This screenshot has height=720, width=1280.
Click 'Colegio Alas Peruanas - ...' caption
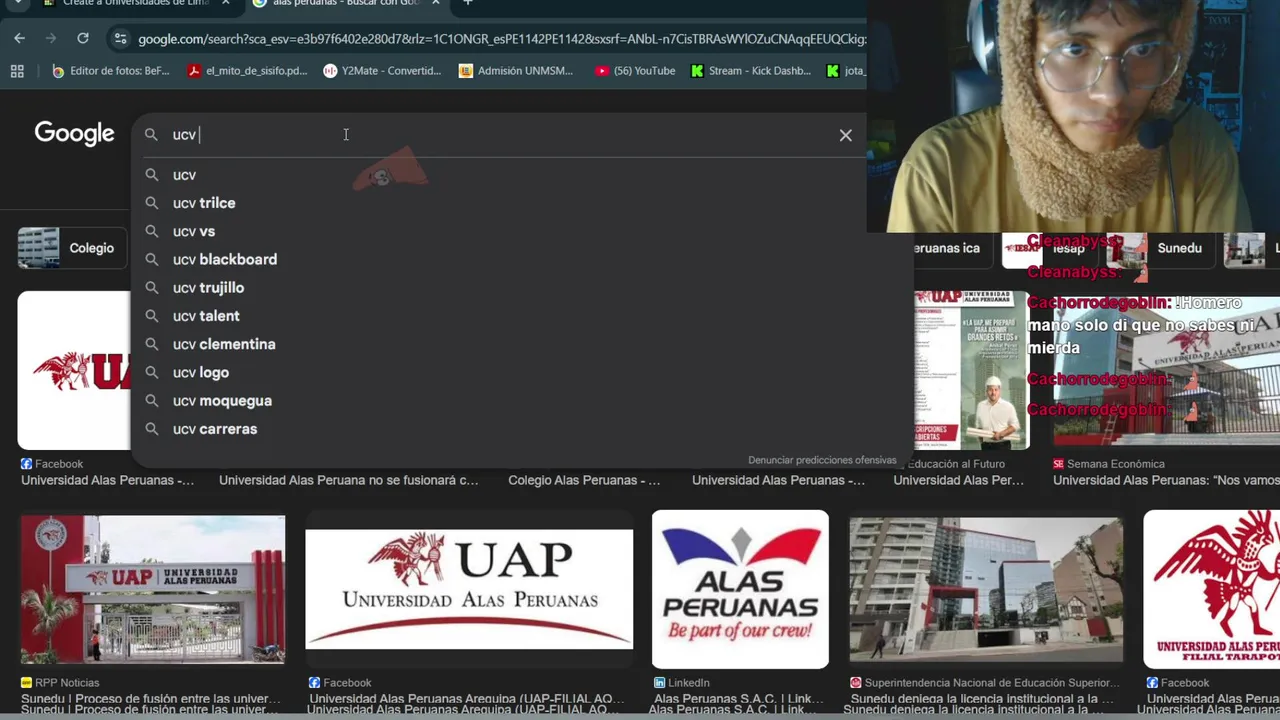click(x=584, y=480)
